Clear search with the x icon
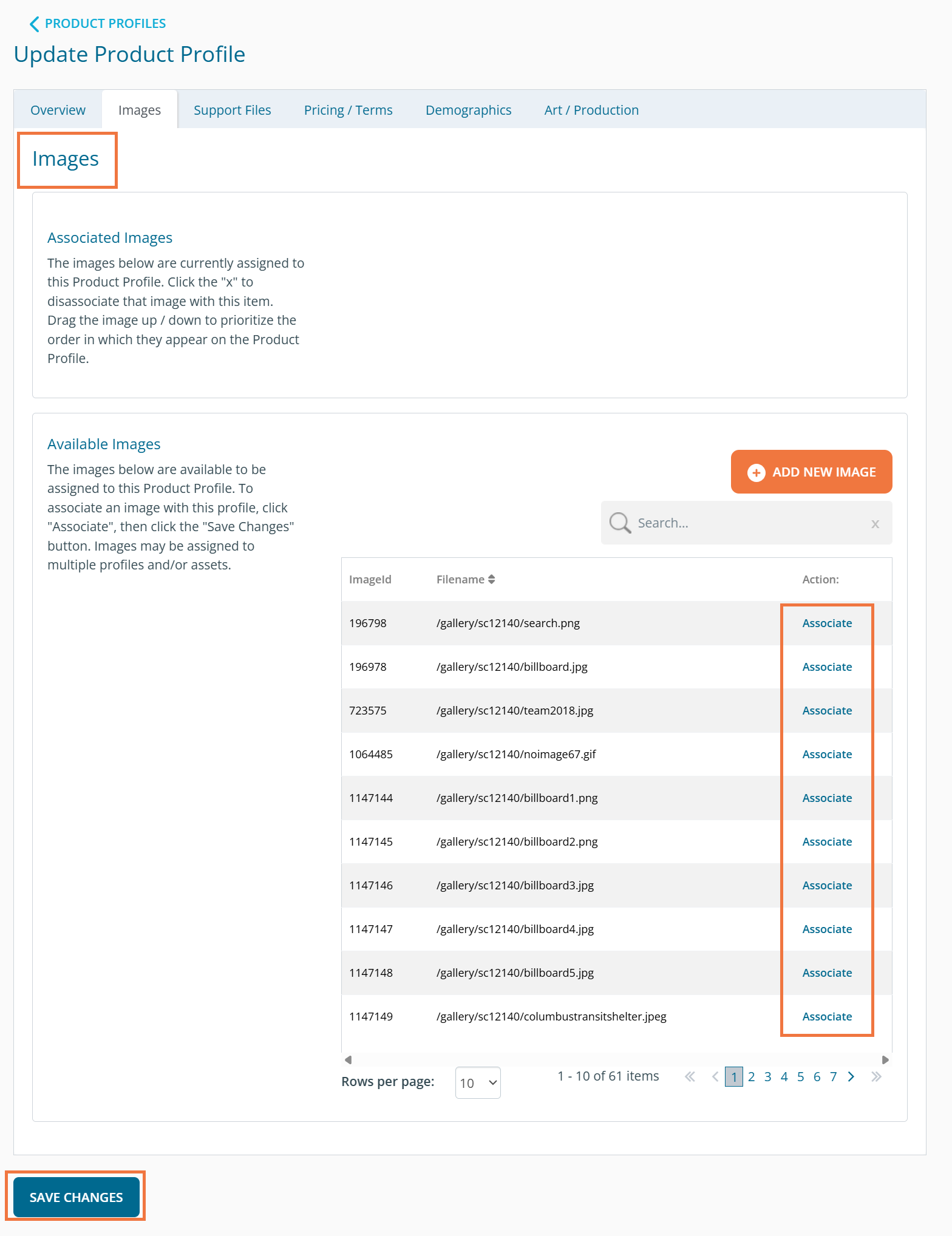The width and height of the screenshot is (952, 1236). click(x=875, y=523)
